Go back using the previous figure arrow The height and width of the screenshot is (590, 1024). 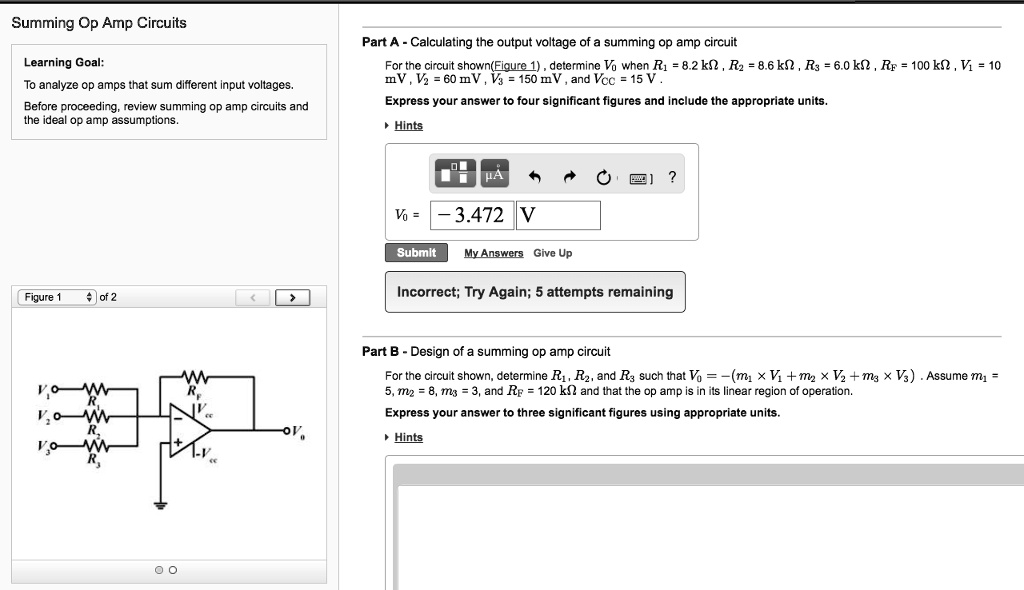pyautogui.click(x=252, y=297)
